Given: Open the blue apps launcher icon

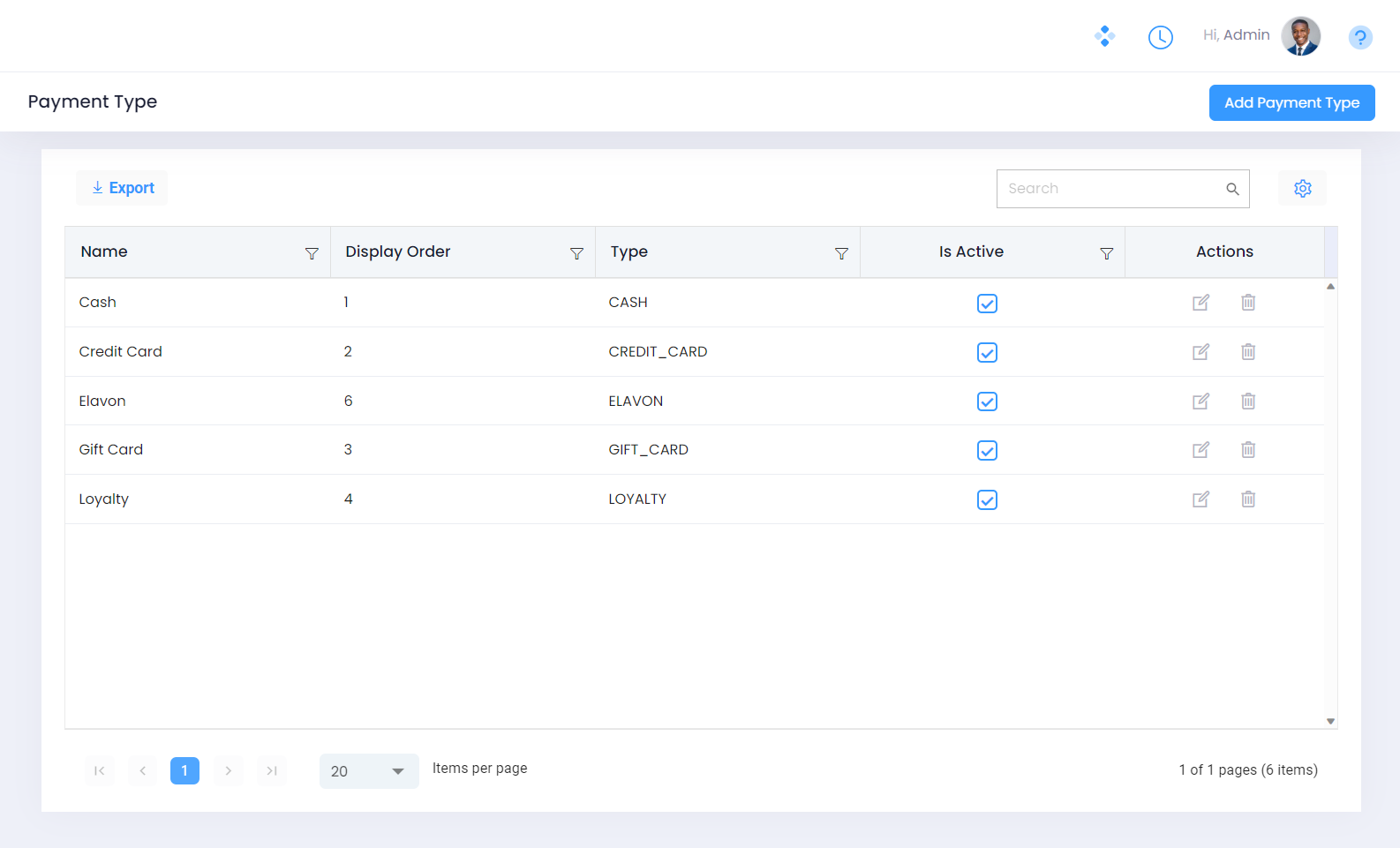Looking at the screenshot, I should pos(1104,36).
